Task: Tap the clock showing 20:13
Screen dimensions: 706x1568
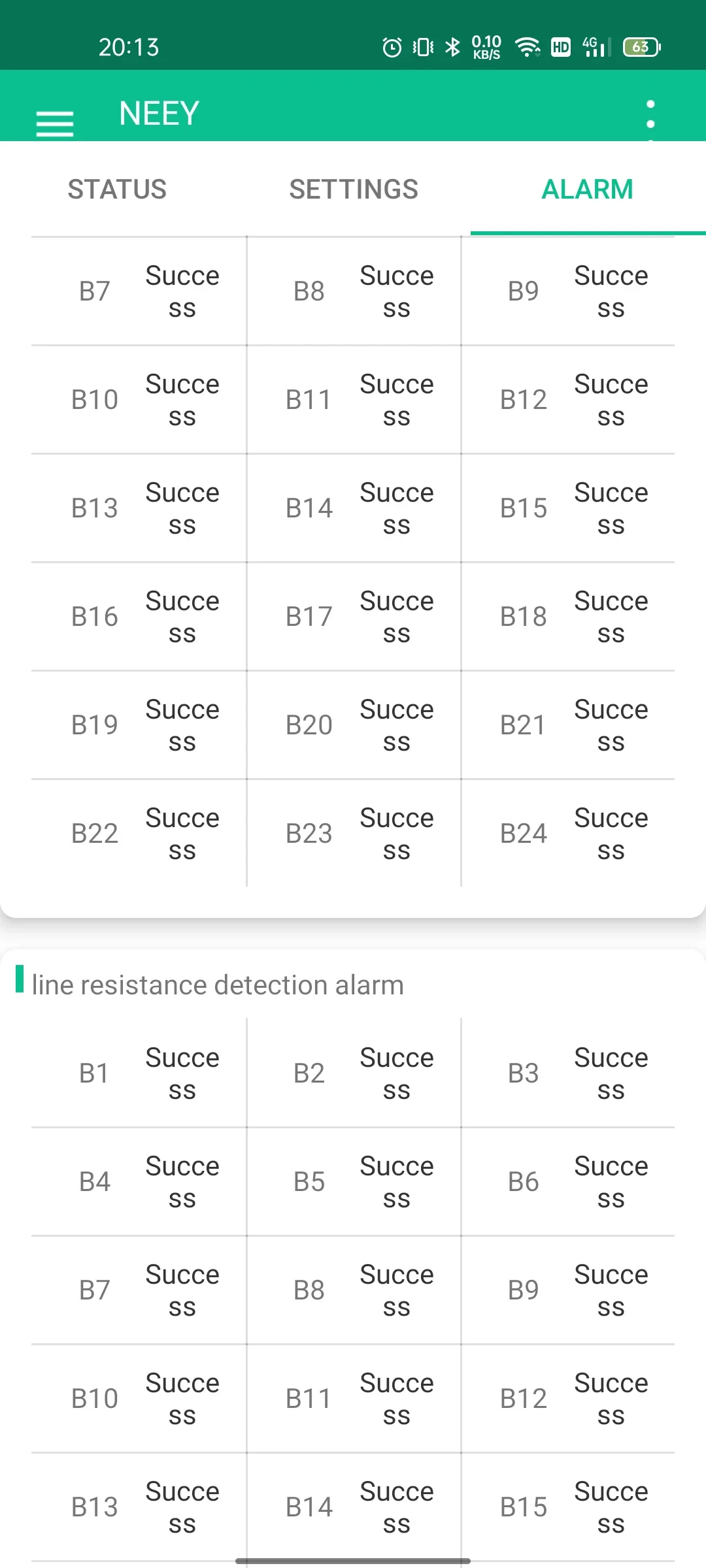Action: tap(129, 47)
